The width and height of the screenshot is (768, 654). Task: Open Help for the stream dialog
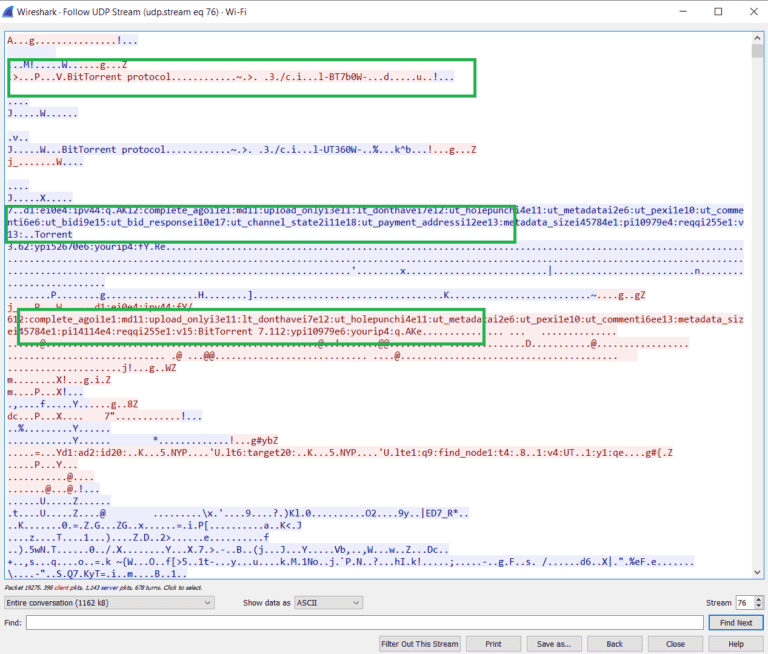coord(736,643)
